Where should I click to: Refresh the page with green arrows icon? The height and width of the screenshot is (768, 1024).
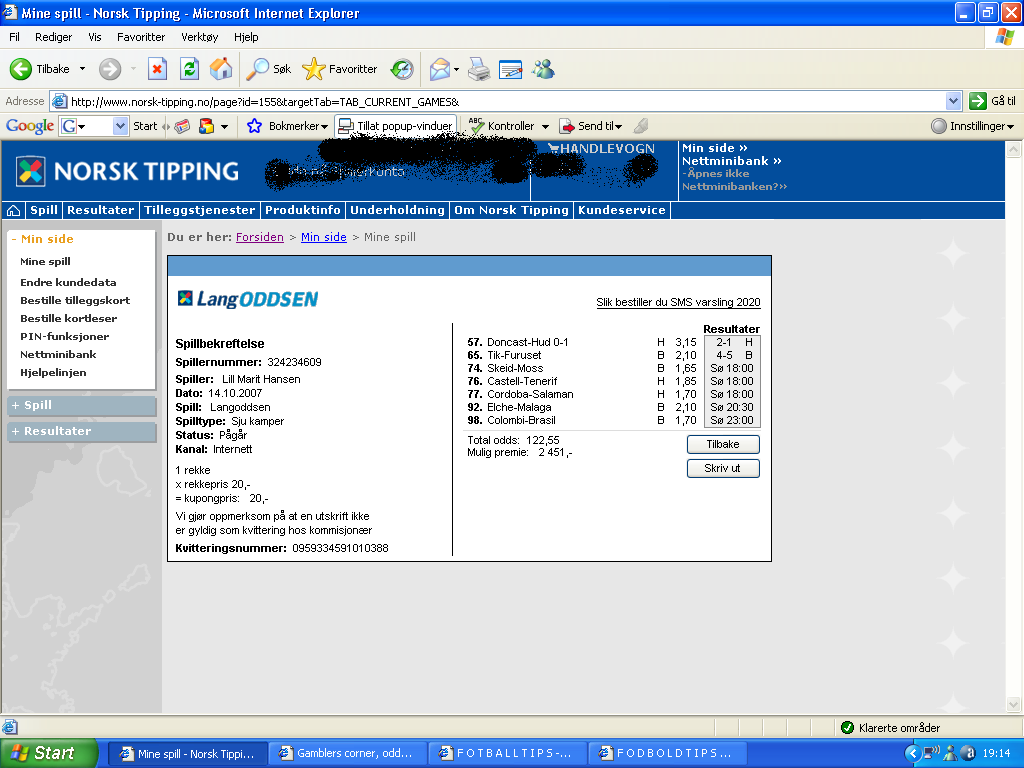point(189,69)
